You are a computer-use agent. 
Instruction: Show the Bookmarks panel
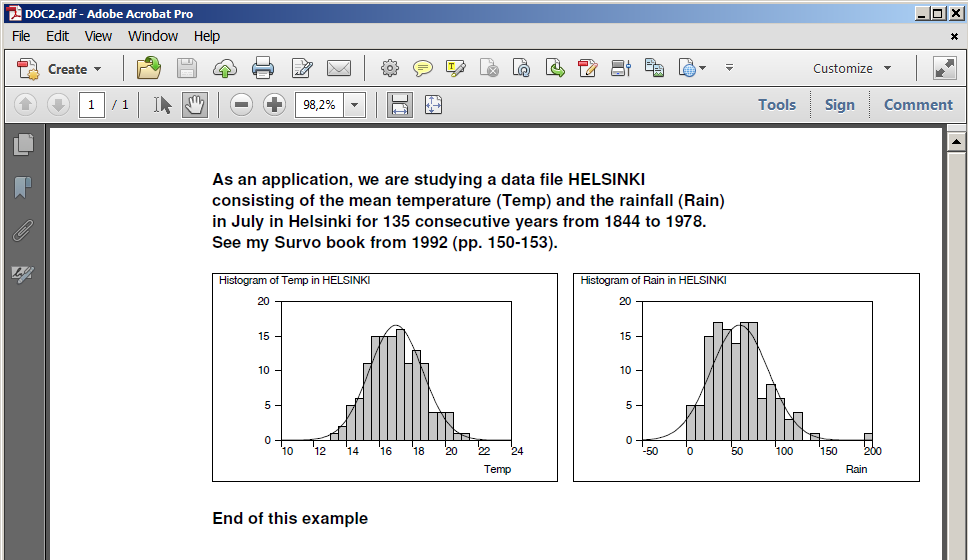point(23,188)
